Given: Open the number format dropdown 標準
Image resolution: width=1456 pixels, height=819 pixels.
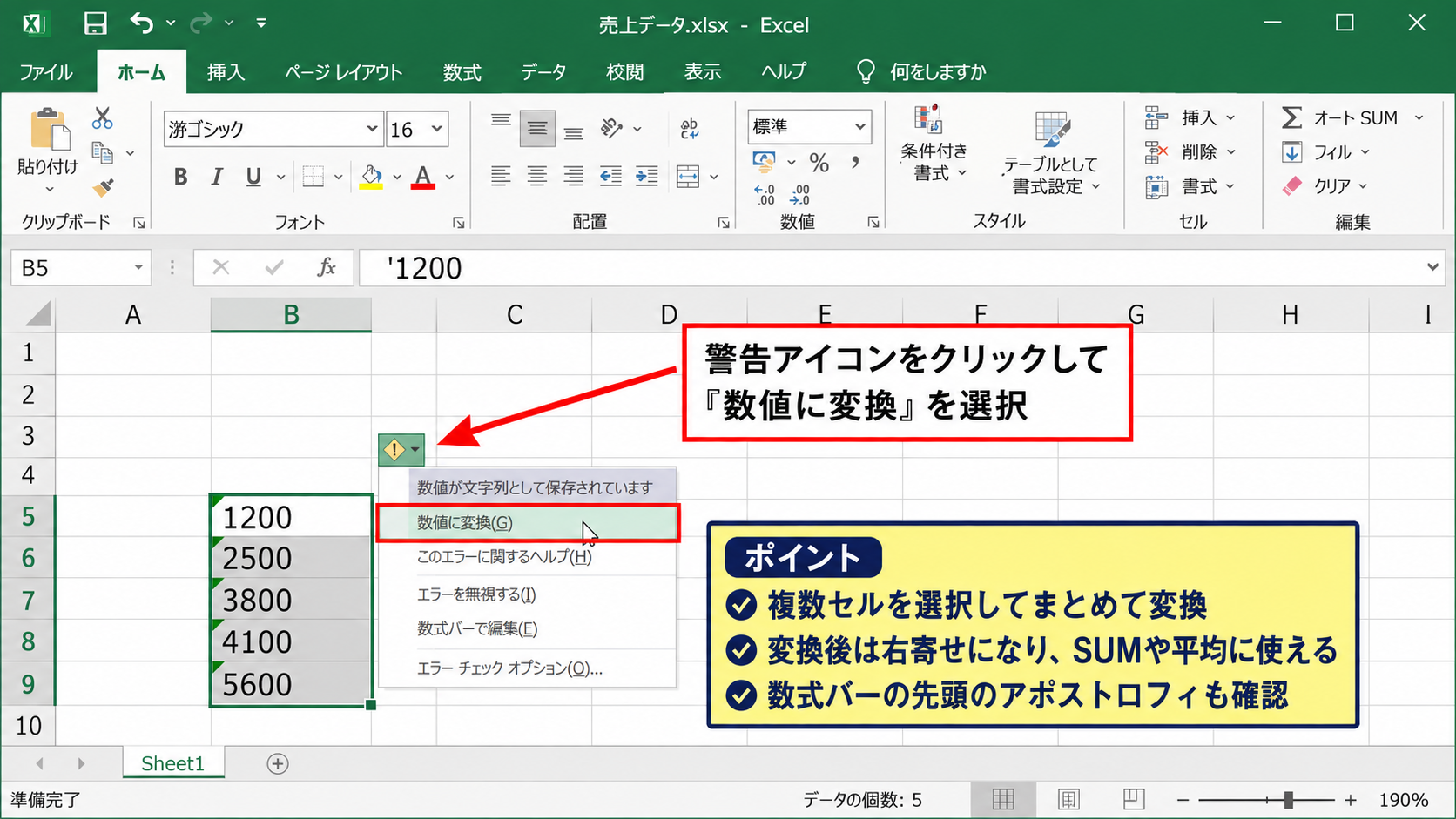Looking at the screenshot, I should (x=860, y=127).
